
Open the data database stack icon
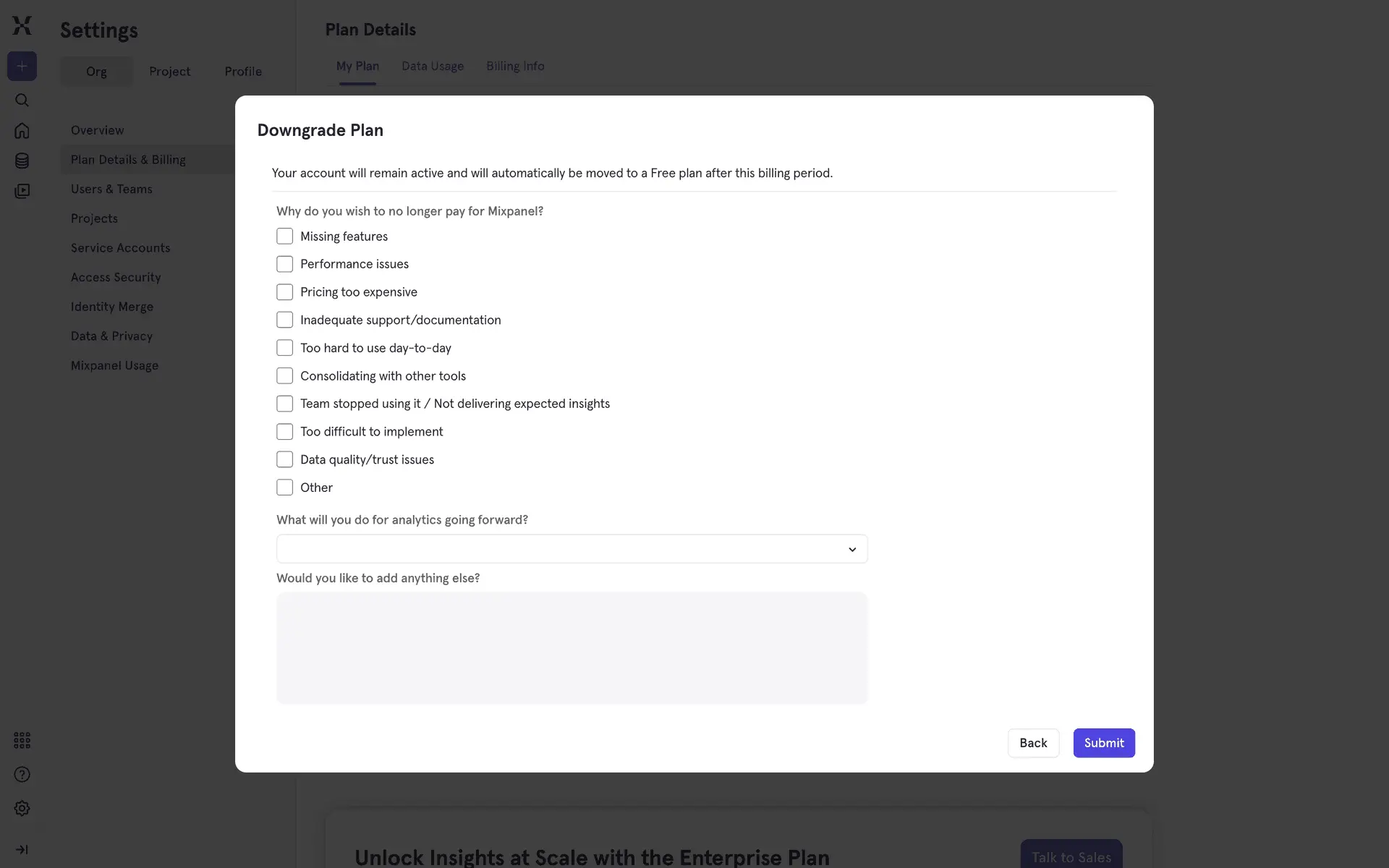tap(22, 161)
